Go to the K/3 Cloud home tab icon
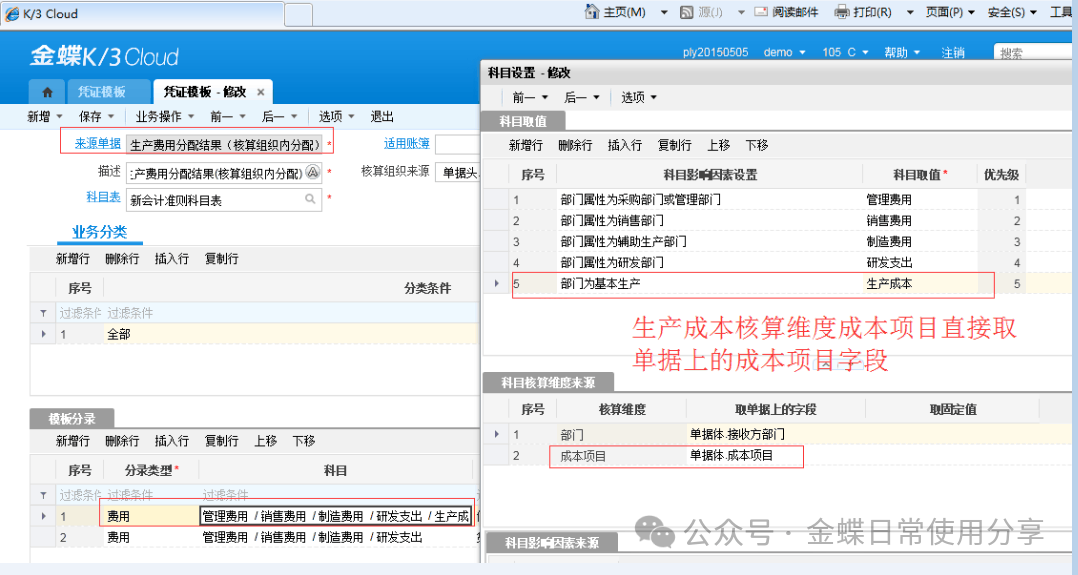Screen dimensions: 1078x575 [x=48, y=92]
